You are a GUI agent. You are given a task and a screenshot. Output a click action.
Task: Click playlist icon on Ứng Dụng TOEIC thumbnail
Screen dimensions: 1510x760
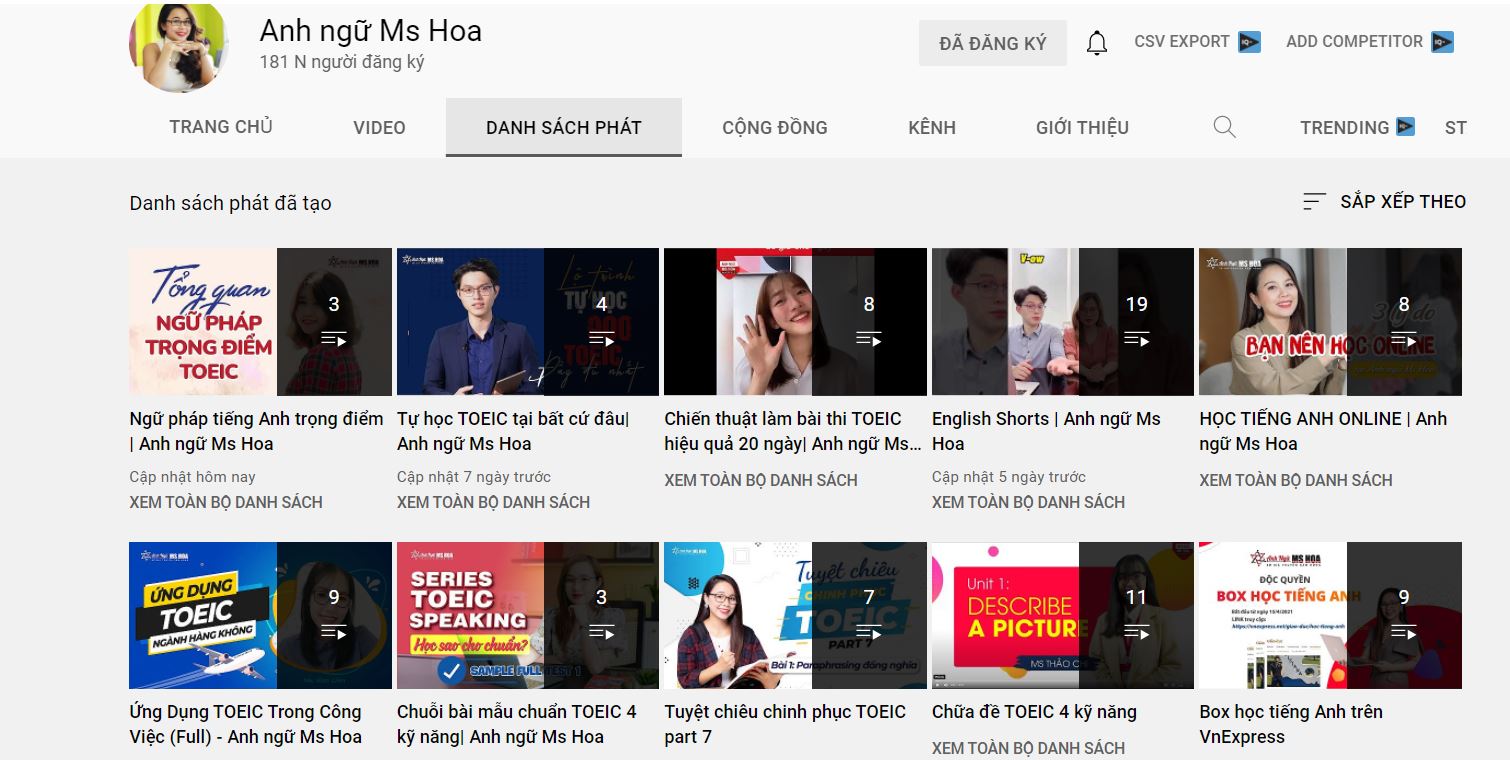pyautogui.click(x=334, y=632)
